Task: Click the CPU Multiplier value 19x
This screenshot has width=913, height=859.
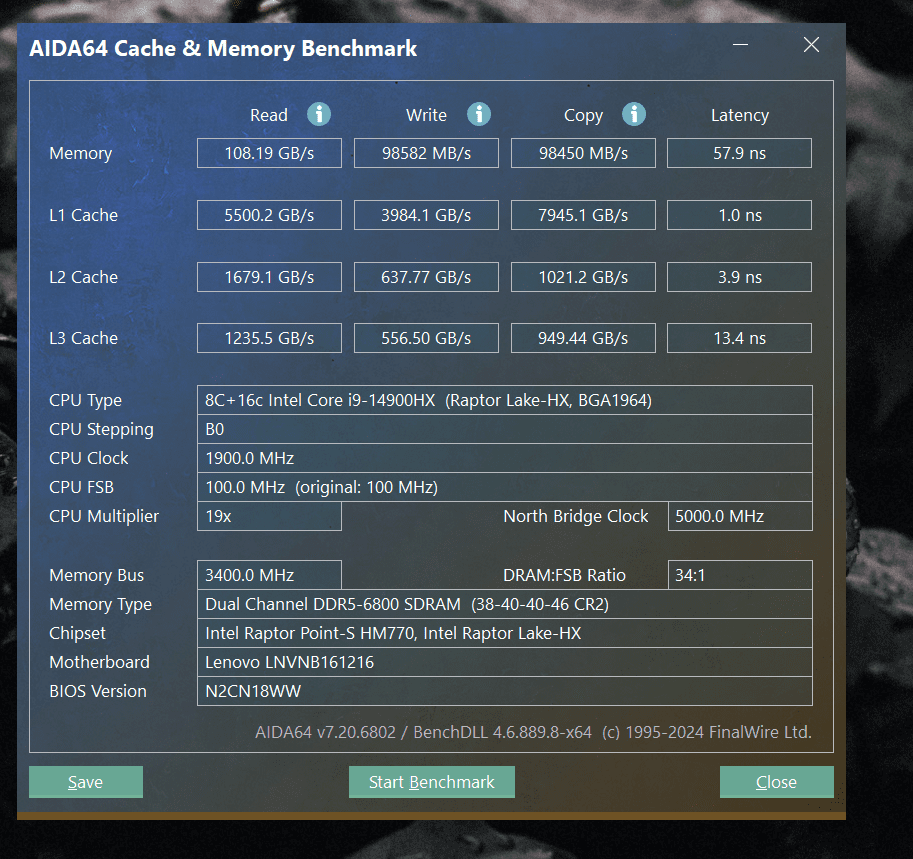Action: (x=269, y=516)
